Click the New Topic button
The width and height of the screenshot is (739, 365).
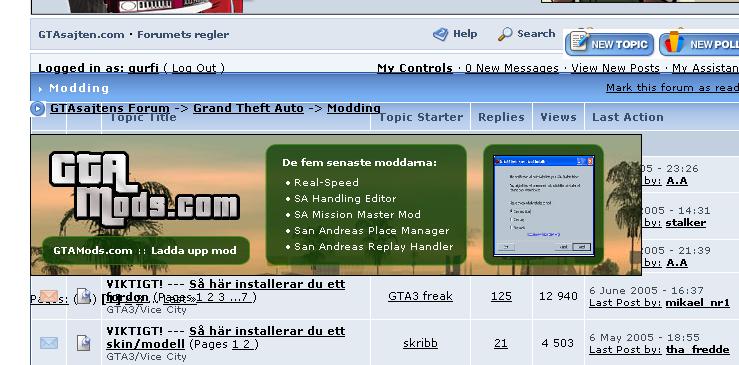pos(609,44)
